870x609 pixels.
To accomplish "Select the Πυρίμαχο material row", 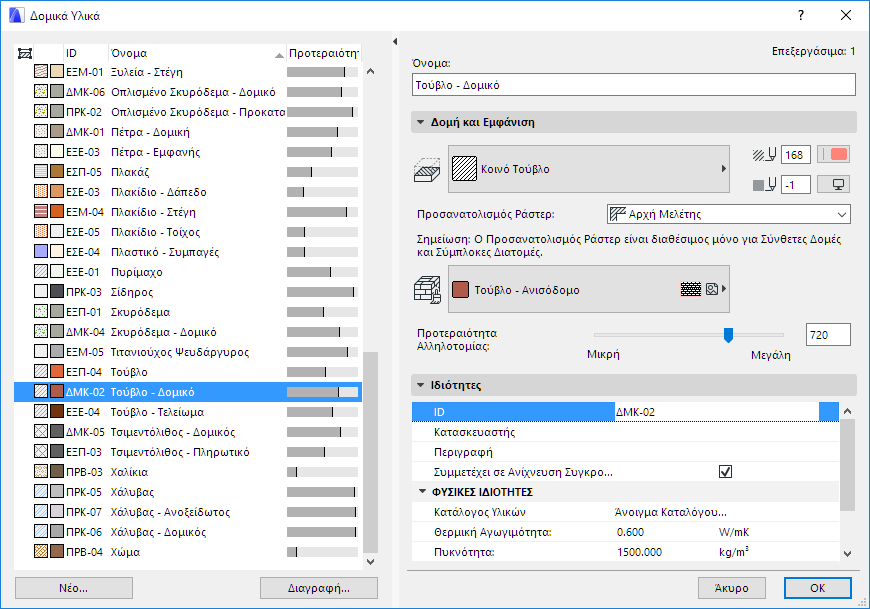I will pyautogui.click(x=188, y=272).
